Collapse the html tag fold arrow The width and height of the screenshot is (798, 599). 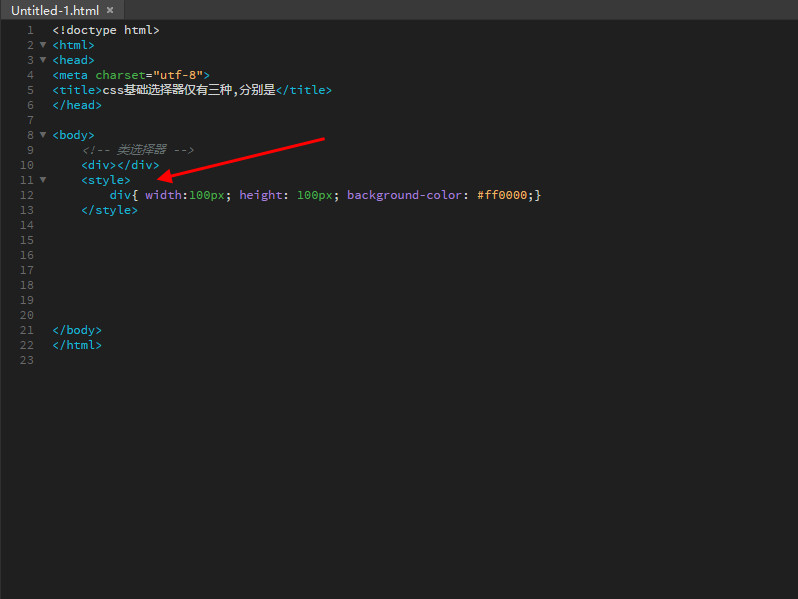click(x=42, y=45)
